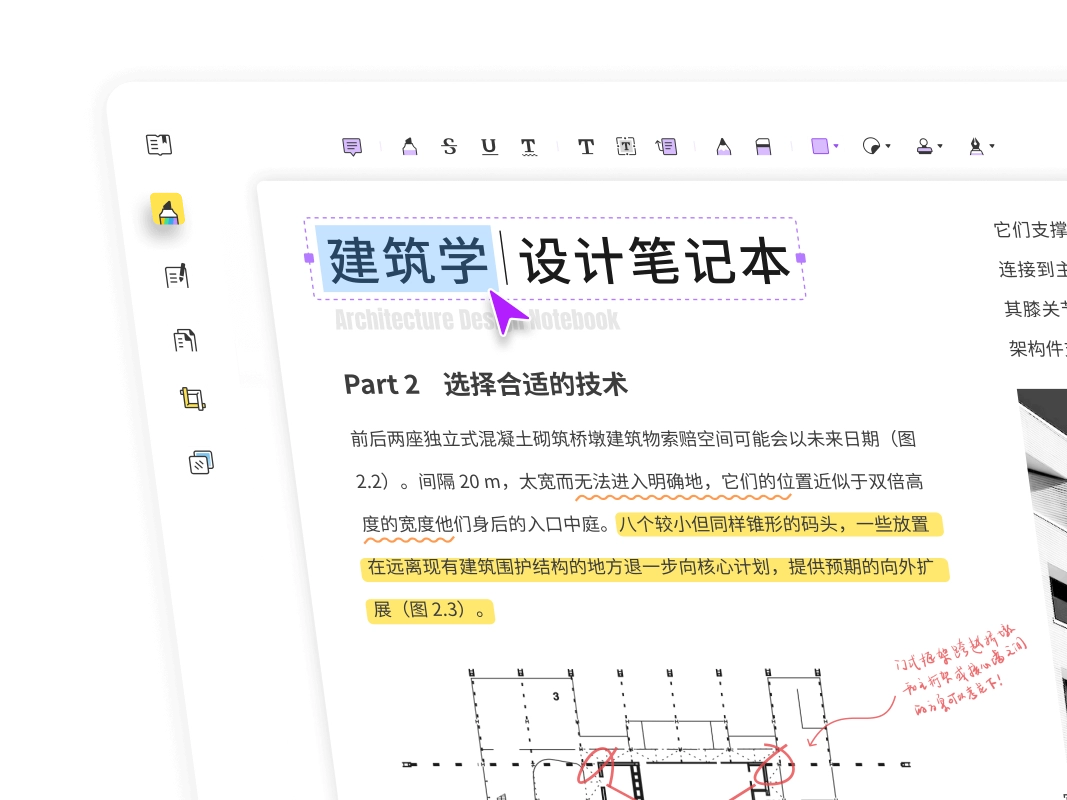Open Organize Pages in sidebar

185,339
